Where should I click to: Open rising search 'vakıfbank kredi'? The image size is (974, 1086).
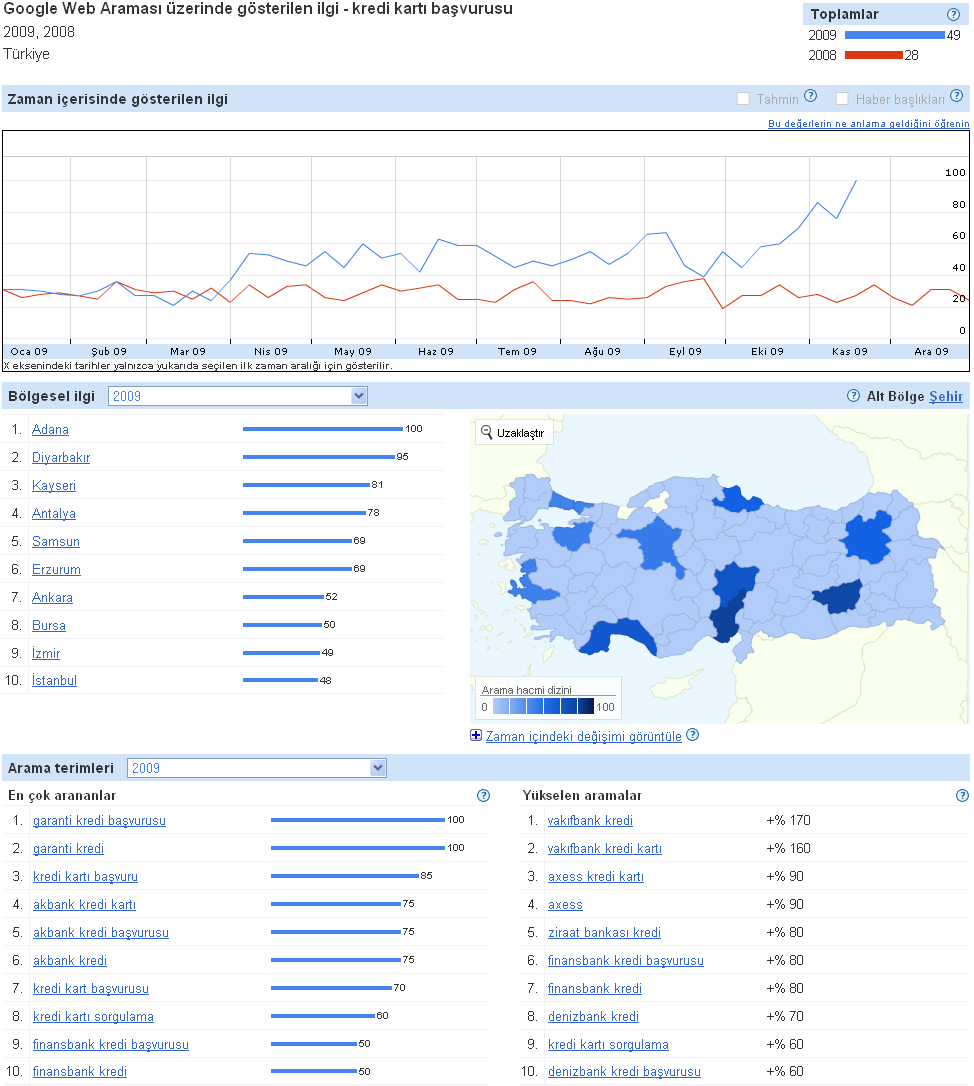point(590,821)
